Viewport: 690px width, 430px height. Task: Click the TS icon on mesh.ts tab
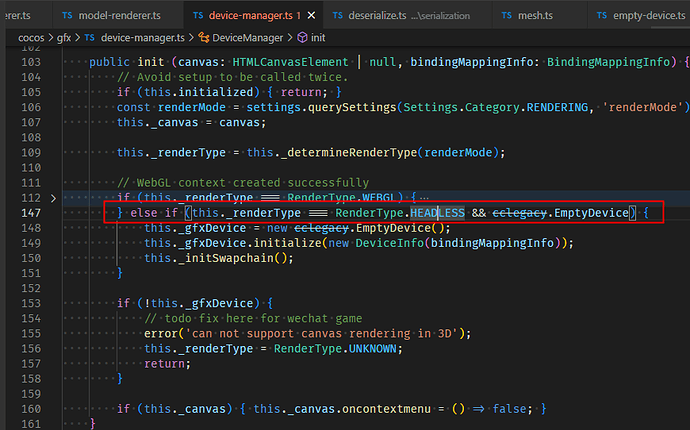506,15
